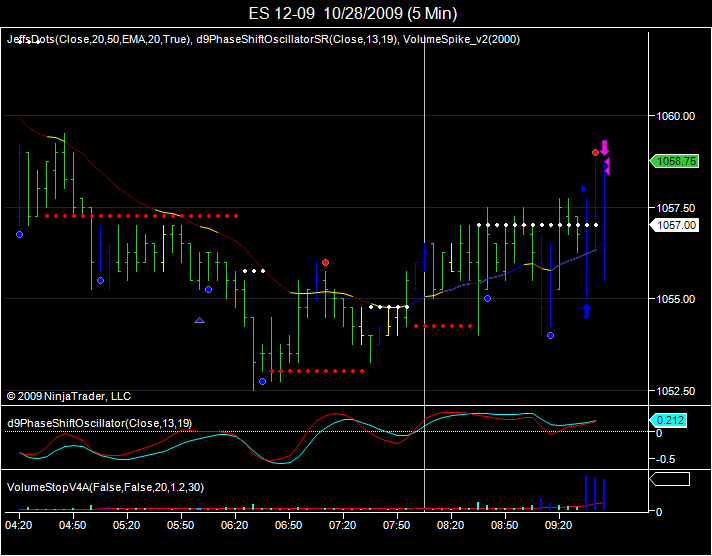The image size is (712, 556).
Task: Select the JeffsDots indicator label text
Action: coord(99,40)
